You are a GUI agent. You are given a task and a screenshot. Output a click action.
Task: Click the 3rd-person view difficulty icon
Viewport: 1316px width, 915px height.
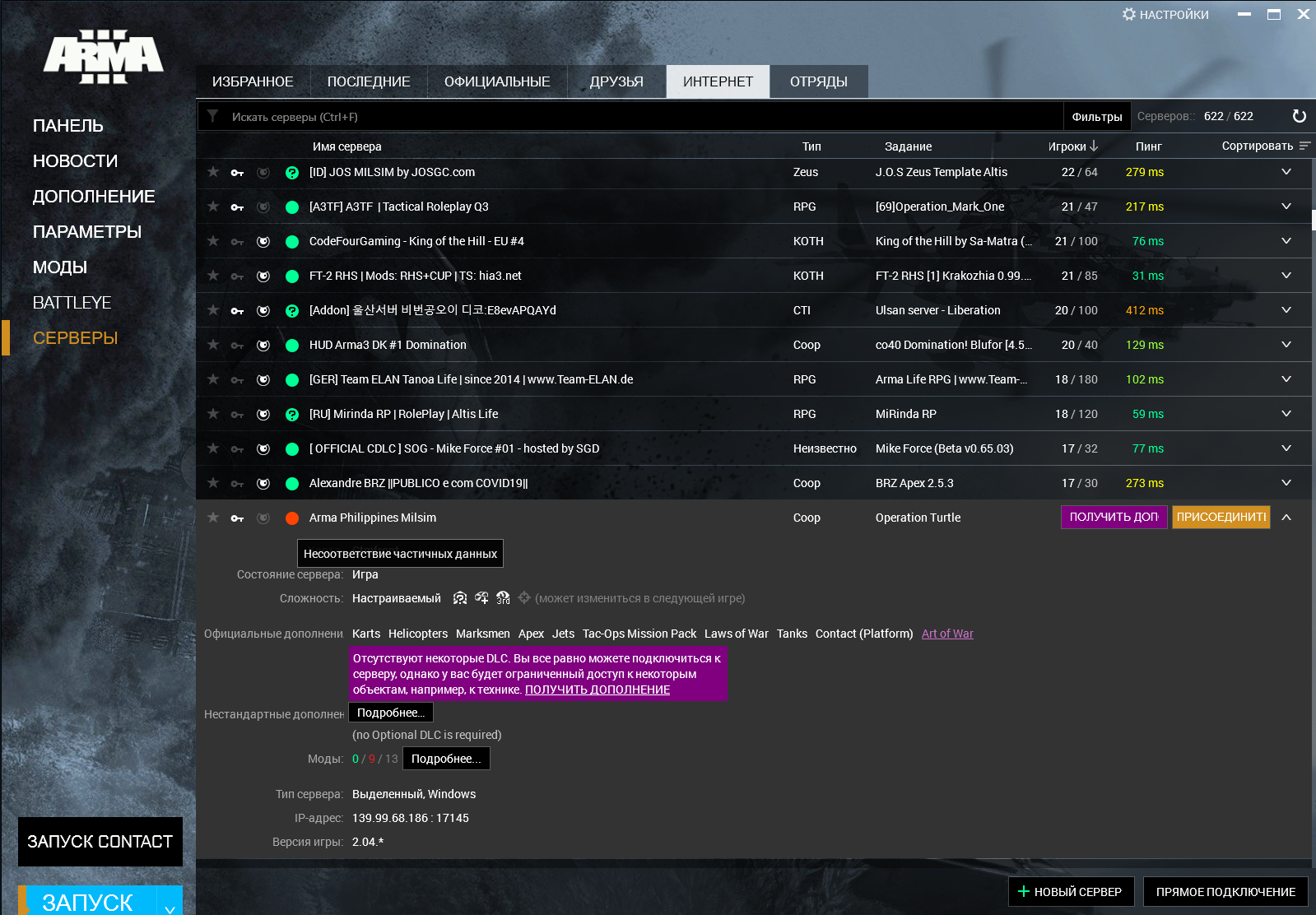503,598
